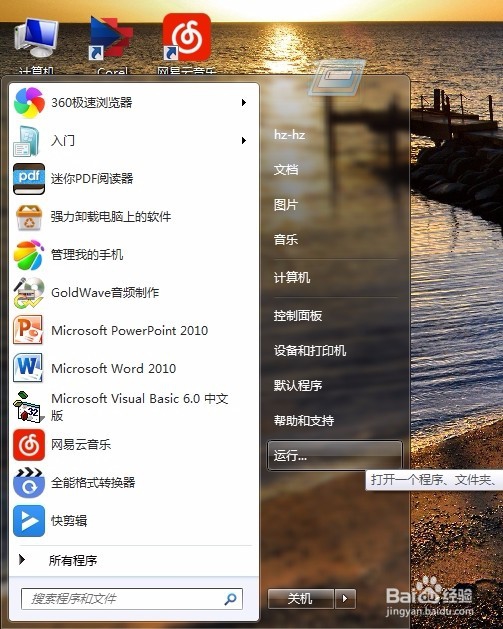Image resolution: width=503 pixels, height=629 pixels.
Task: Open 360极速浏览器 icon in Start menu
Action: click(x=29, y=103)
